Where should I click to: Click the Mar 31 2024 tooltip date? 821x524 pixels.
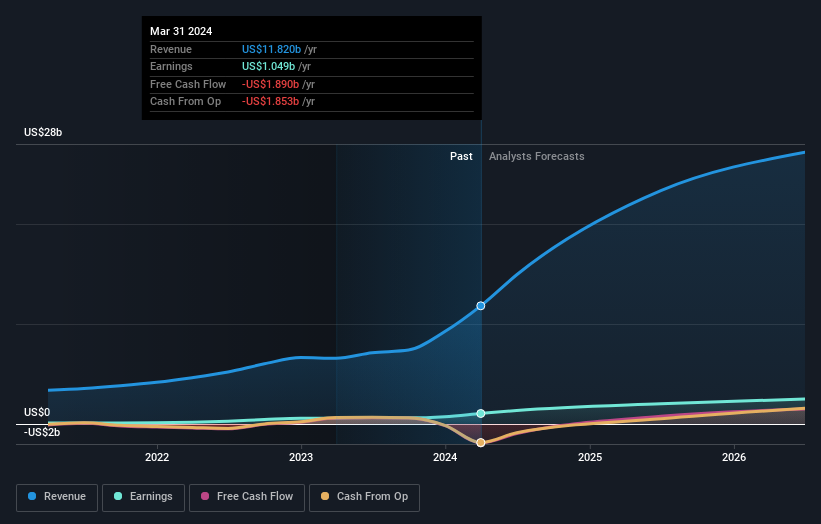coord(181,31)
